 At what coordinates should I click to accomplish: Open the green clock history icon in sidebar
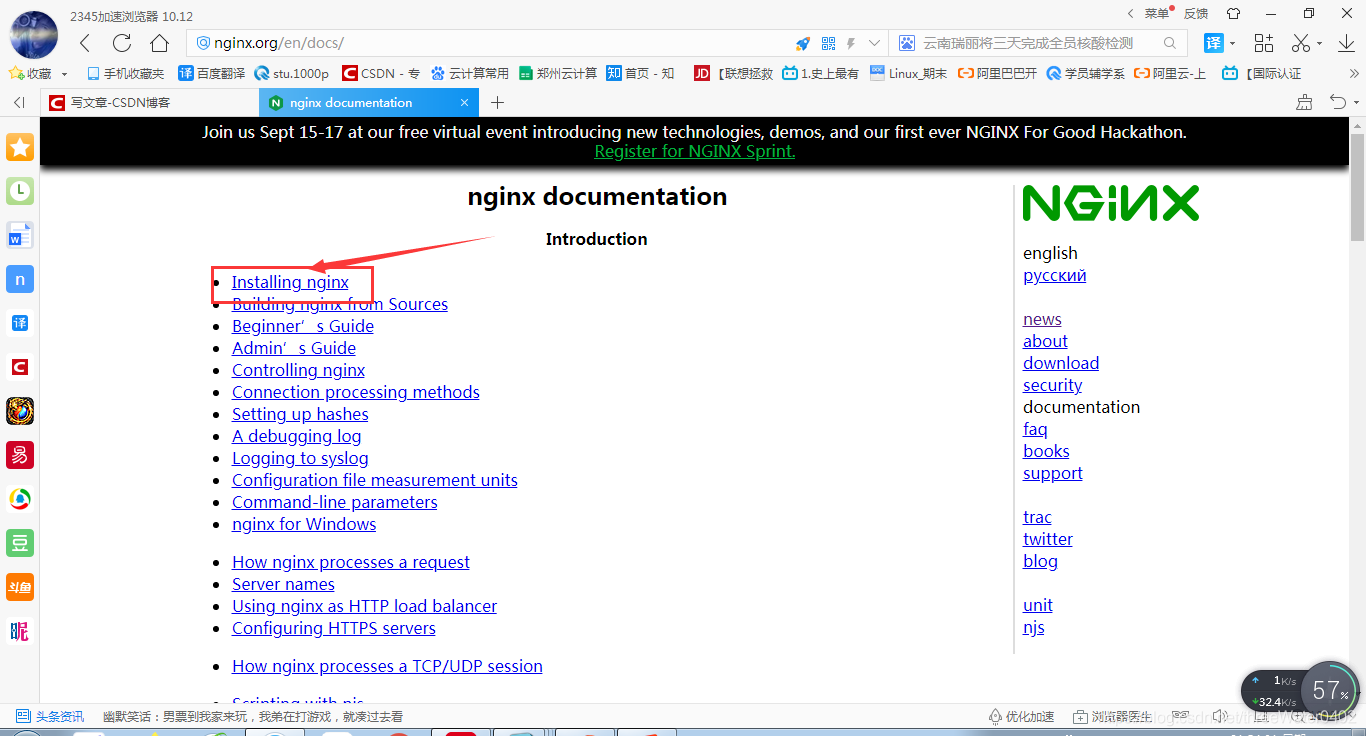20,191
